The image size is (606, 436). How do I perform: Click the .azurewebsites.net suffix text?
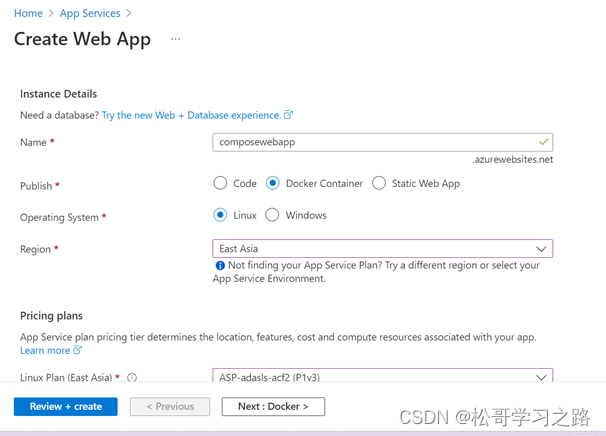coord(512,160)
